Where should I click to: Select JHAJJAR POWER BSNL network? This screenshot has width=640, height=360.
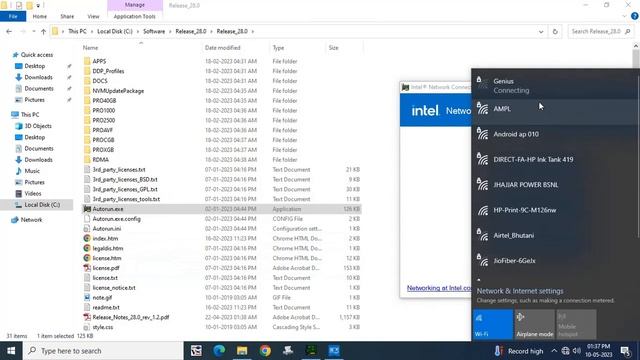coord(555,185)
